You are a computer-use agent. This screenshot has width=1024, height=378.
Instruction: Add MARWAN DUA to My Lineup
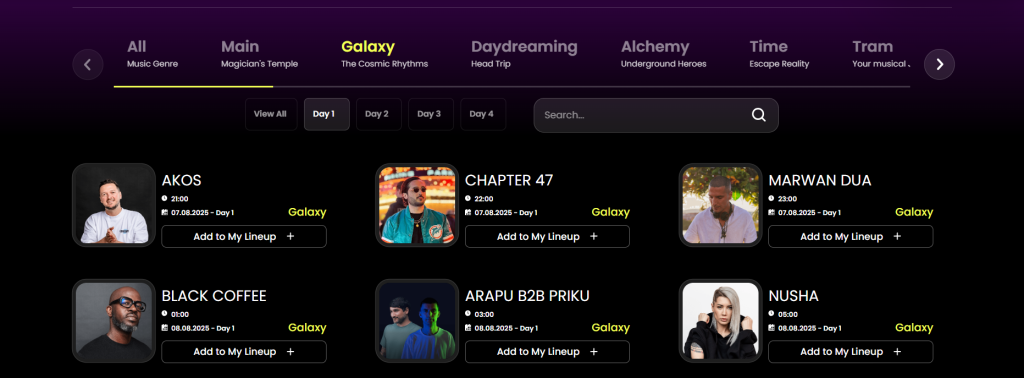[x=850, y=236]
